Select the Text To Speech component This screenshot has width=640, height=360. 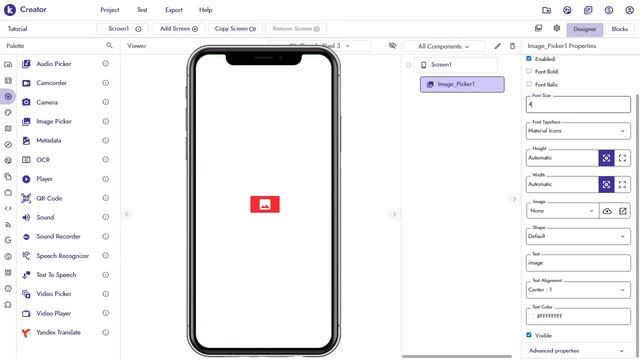[56, 275]
